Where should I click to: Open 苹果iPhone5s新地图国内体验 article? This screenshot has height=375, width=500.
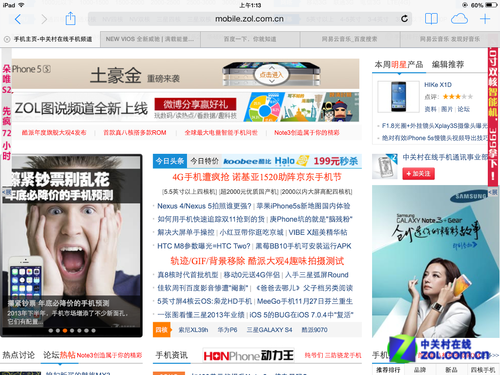click(303, 206)
